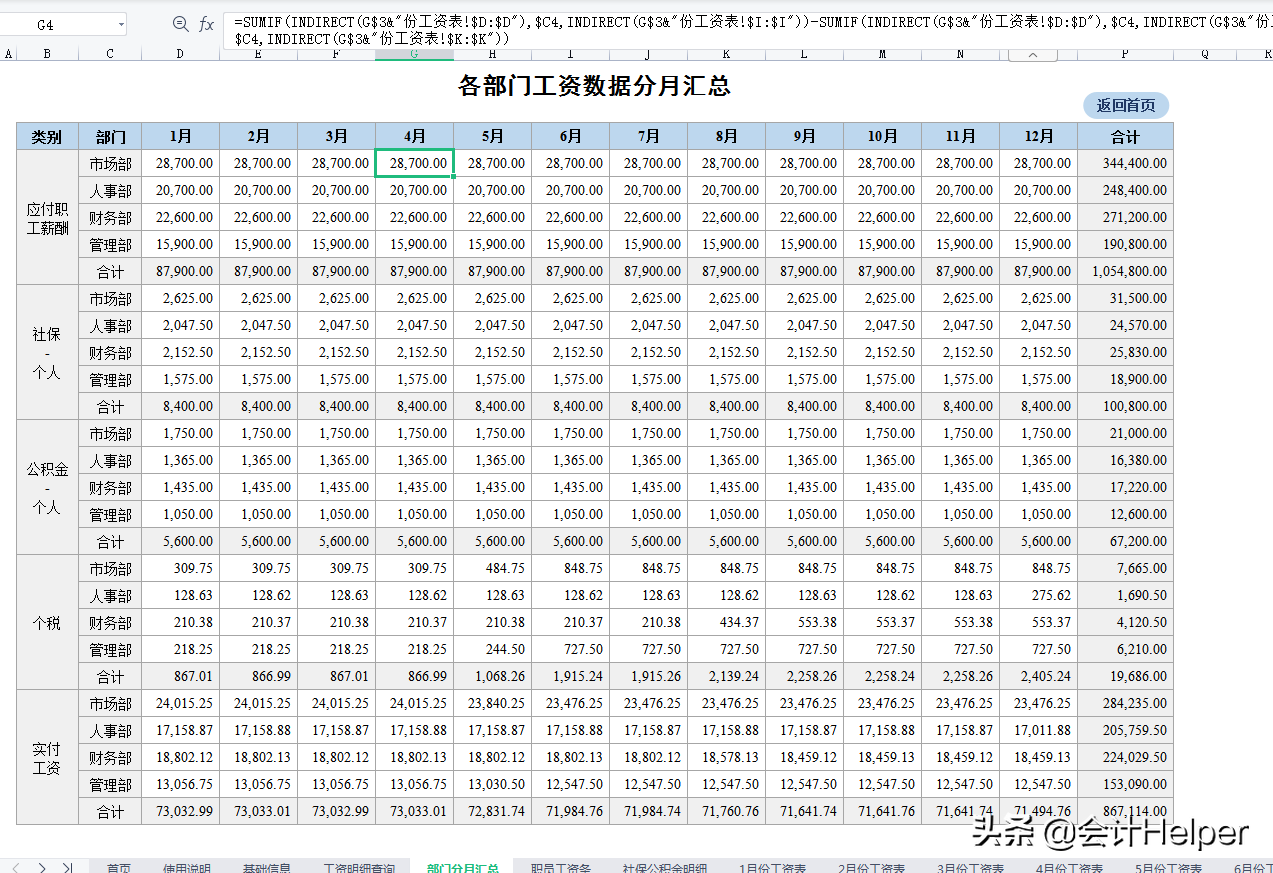Image resolution: width=1273 pixels, height=873 pixels.
Task: Select the 实付工资 category cell
Action: 47,757
